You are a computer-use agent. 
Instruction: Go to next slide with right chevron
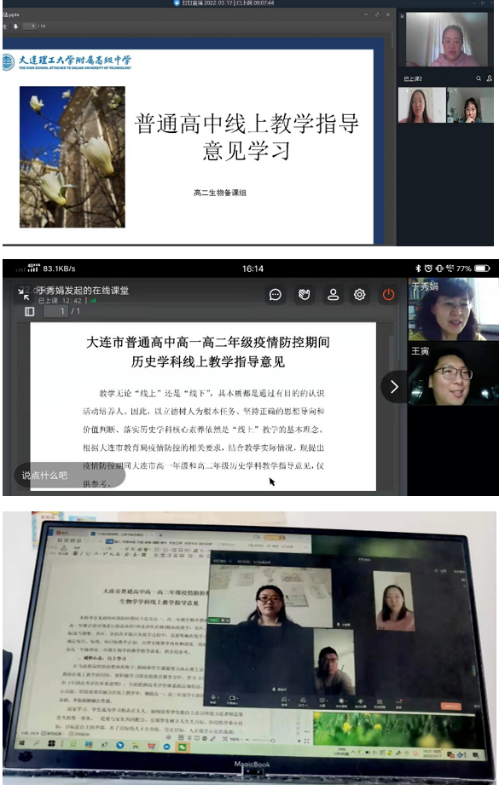[x=394, y=386]
